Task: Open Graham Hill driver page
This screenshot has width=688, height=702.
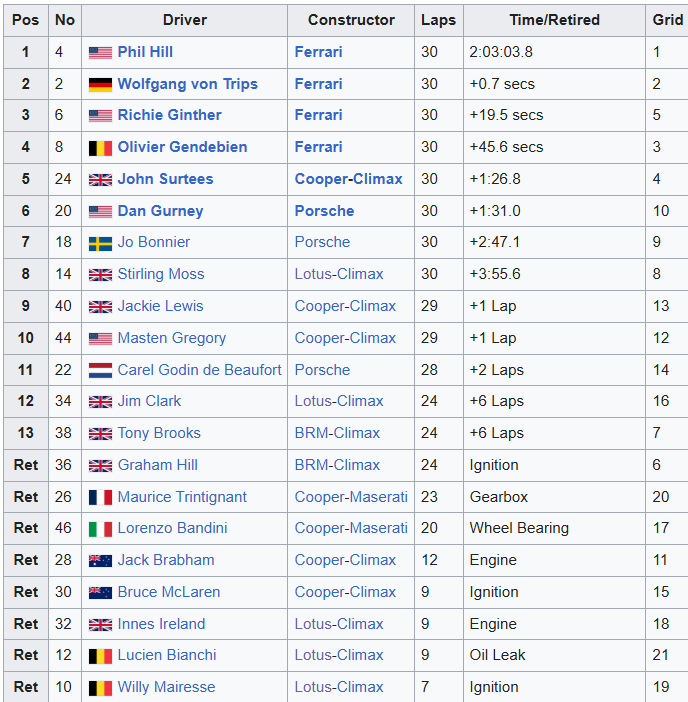Action: [158, 465]
